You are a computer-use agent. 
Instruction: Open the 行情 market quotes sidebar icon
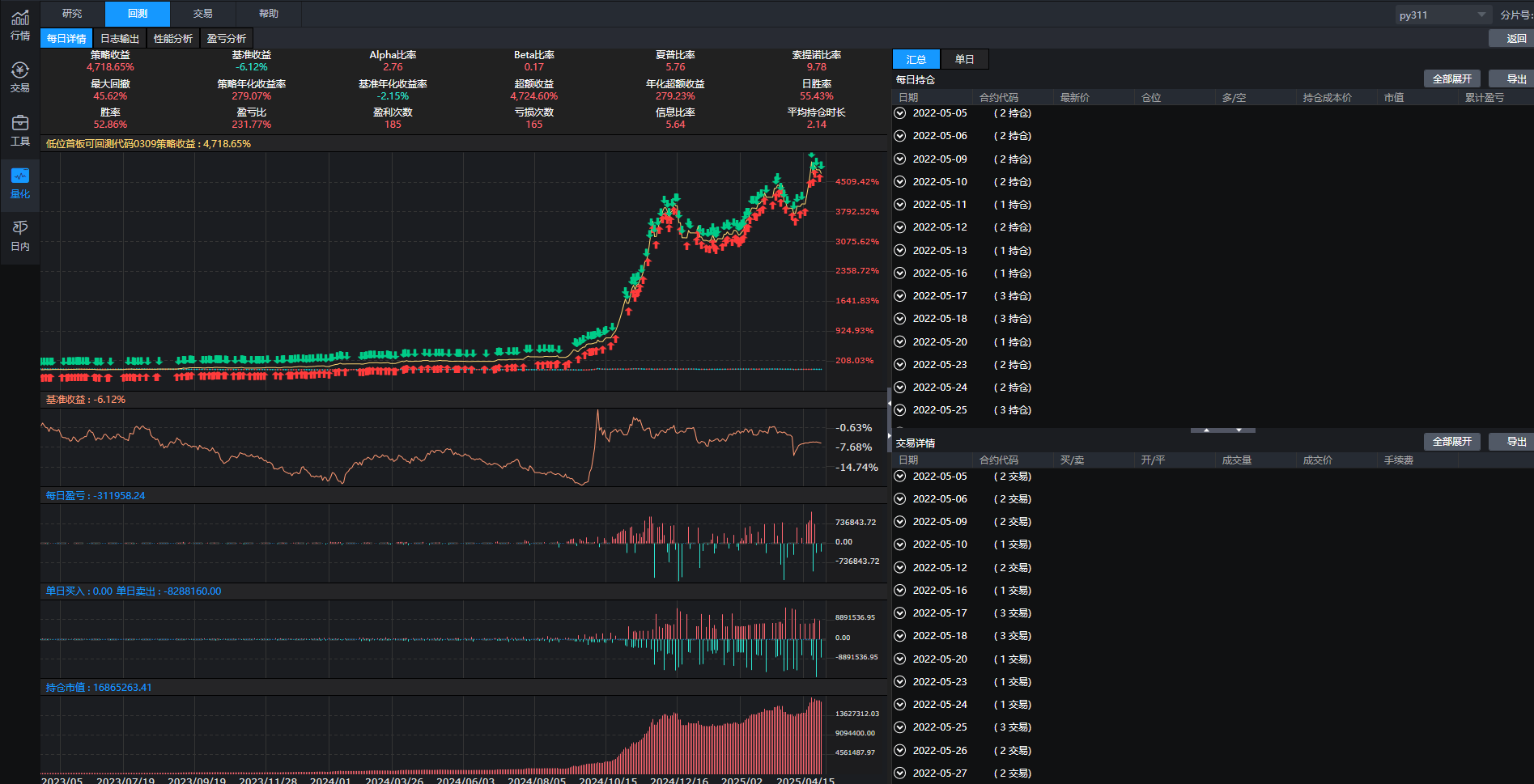click(19, 25)
